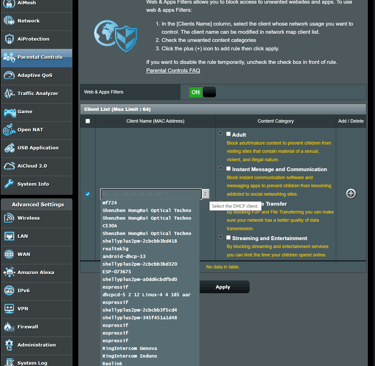Turn off Web & Apps Filters switch
The image size is (375, 366).
[202, 92]
